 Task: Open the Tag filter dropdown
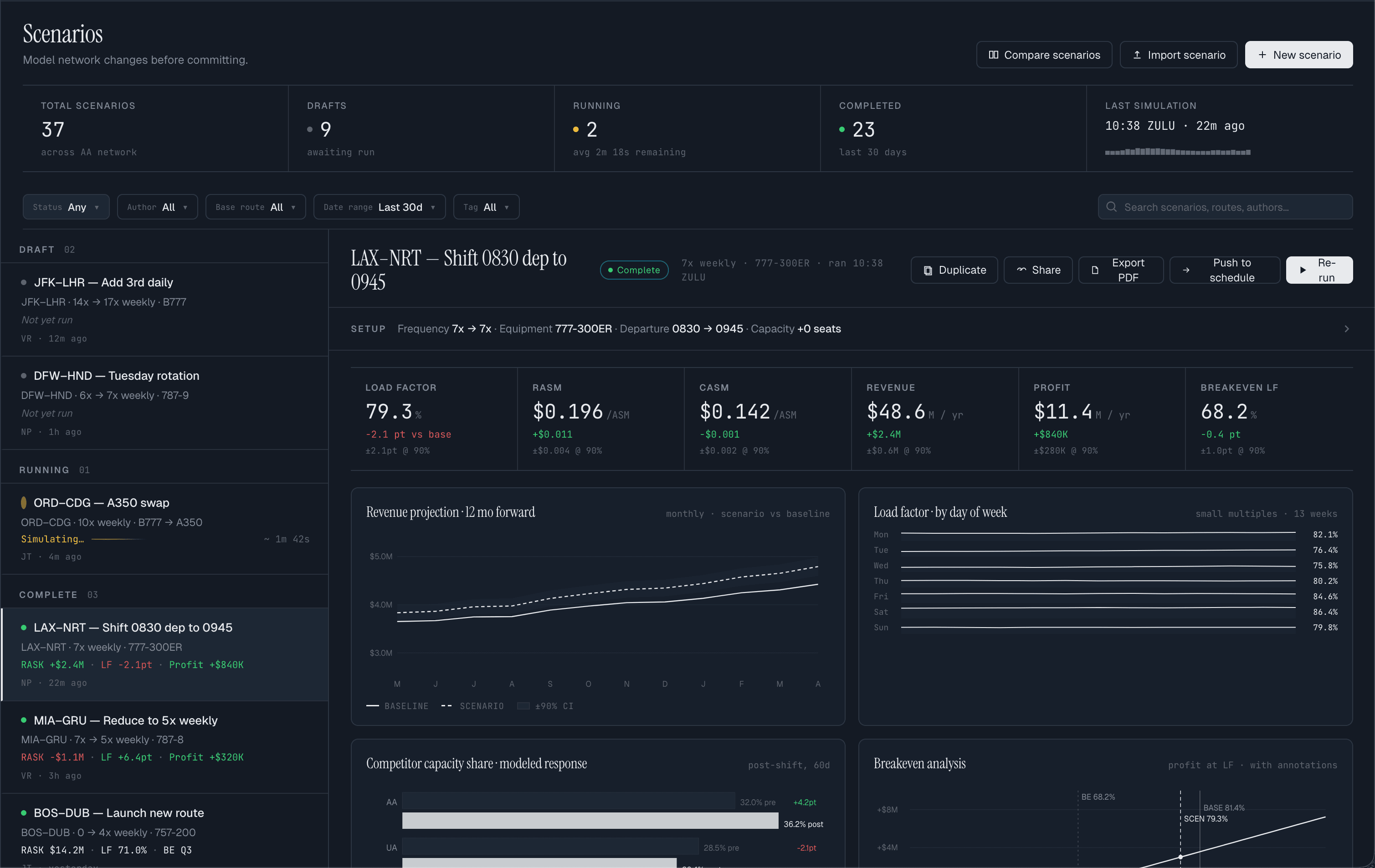coord(487,207)
